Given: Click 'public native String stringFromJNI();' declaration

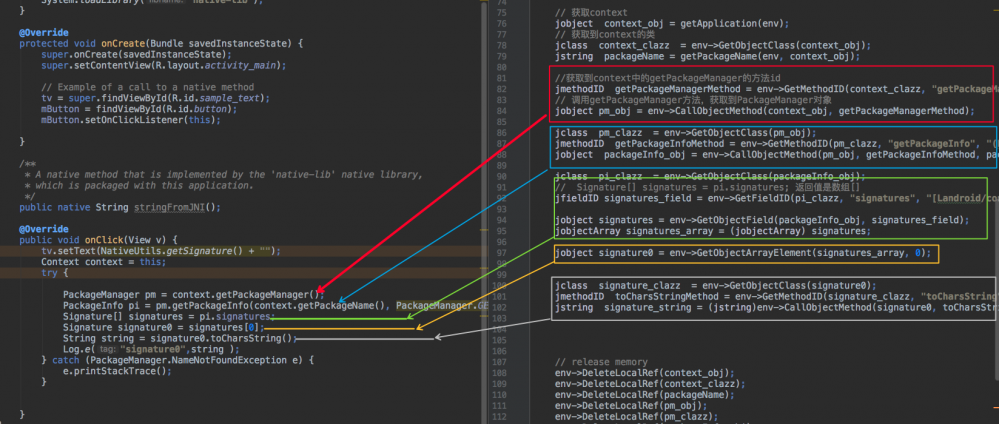Looking at the screenshot, I should click(x=120, y=207).
